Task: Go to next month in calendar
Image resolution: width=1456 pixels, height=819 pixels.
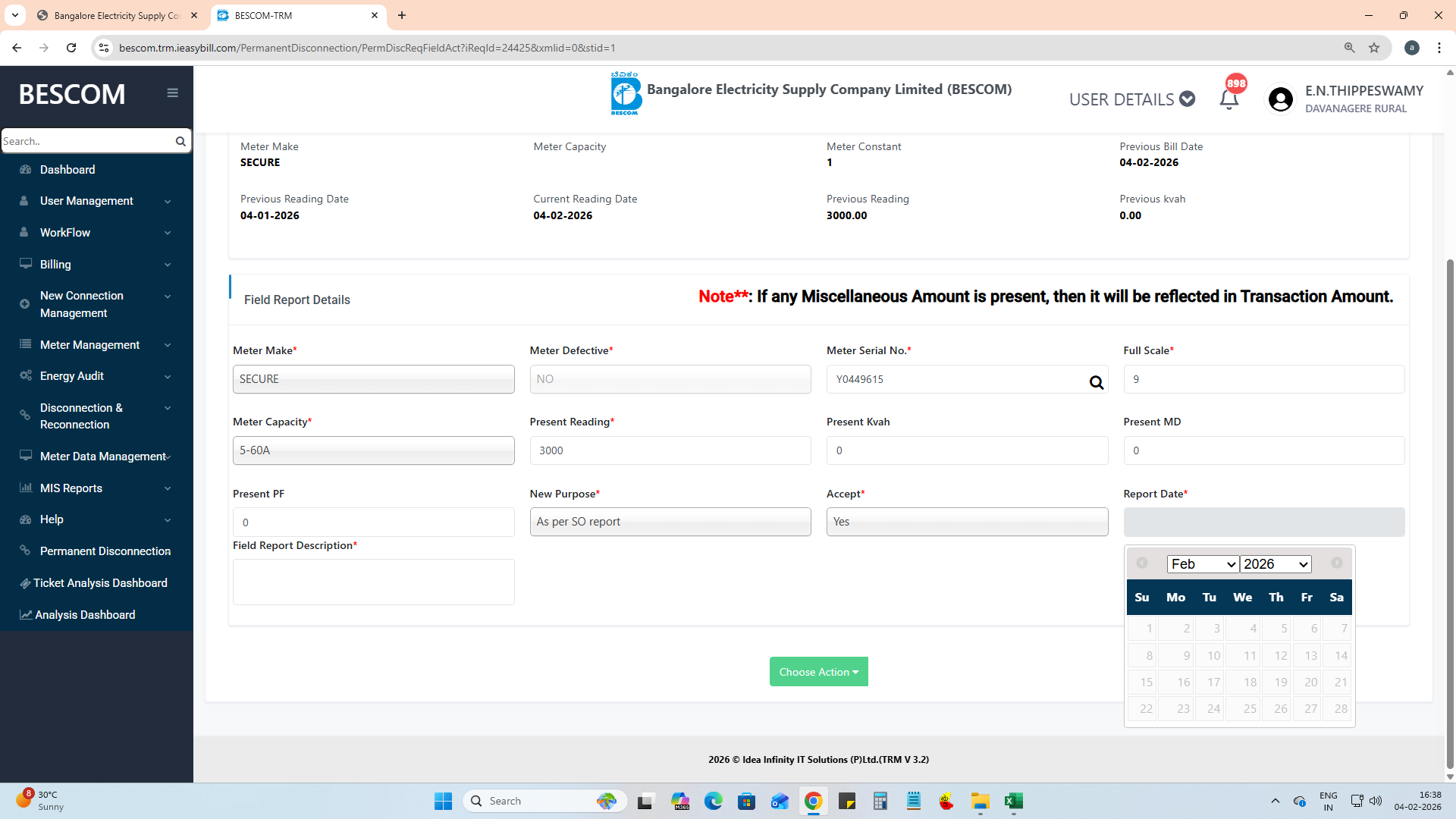Action: tap(1336, 563)
